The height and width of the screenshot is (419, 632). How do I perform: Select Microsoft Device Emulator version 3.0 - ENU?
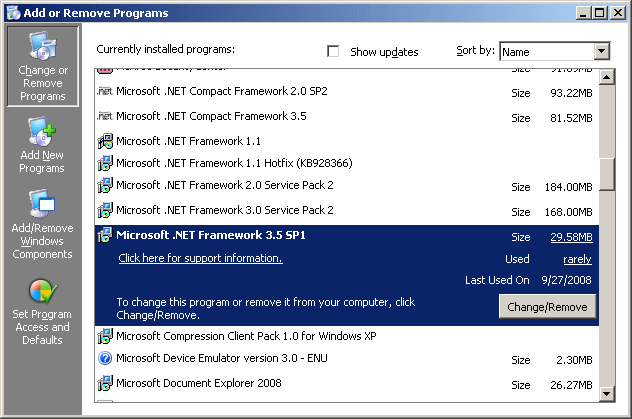222,358
